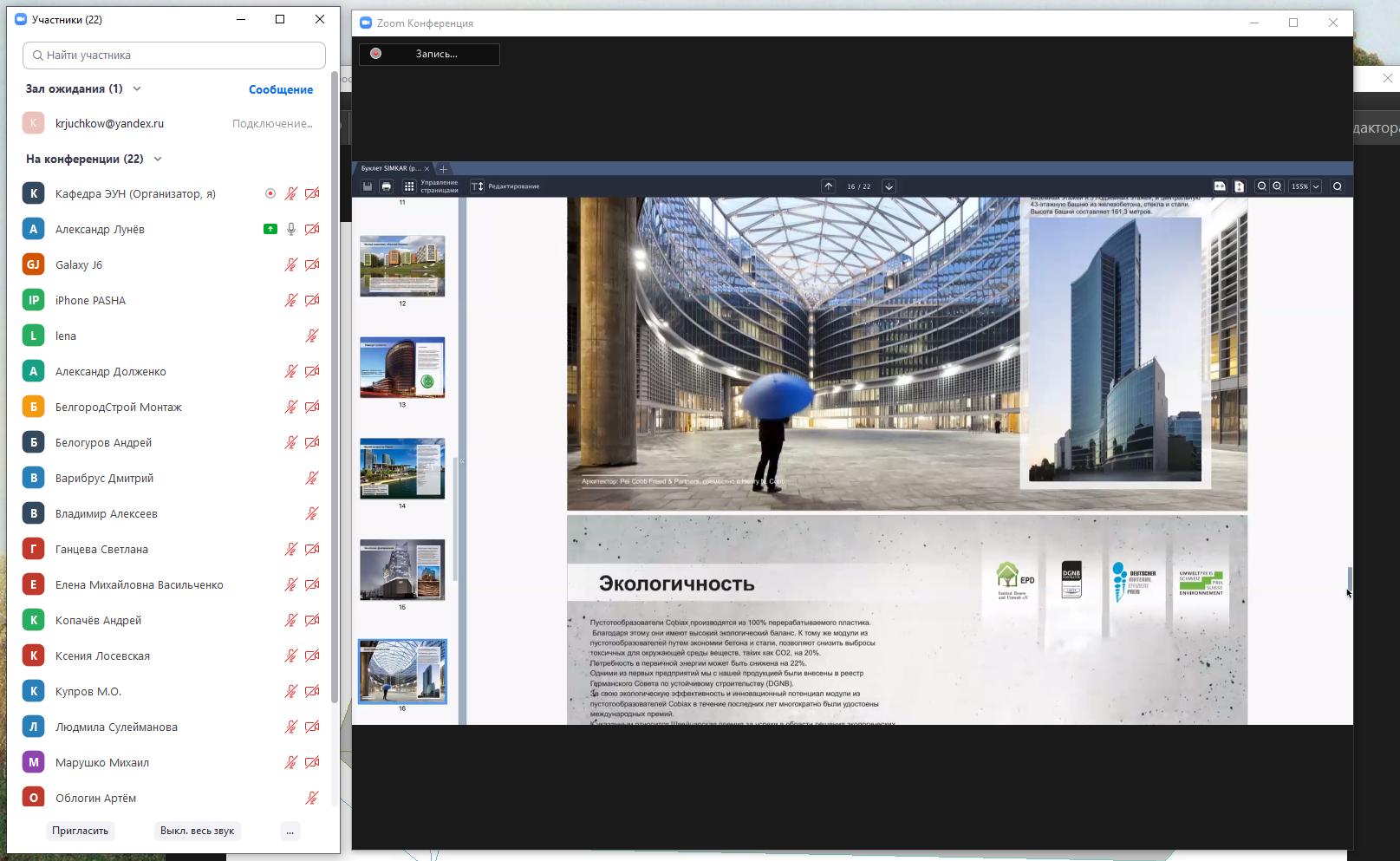Viewport: 1400px width, 861px height.
Task: Collapse the 'На конференции (22)' list
Action: click(x=158, y=159)
